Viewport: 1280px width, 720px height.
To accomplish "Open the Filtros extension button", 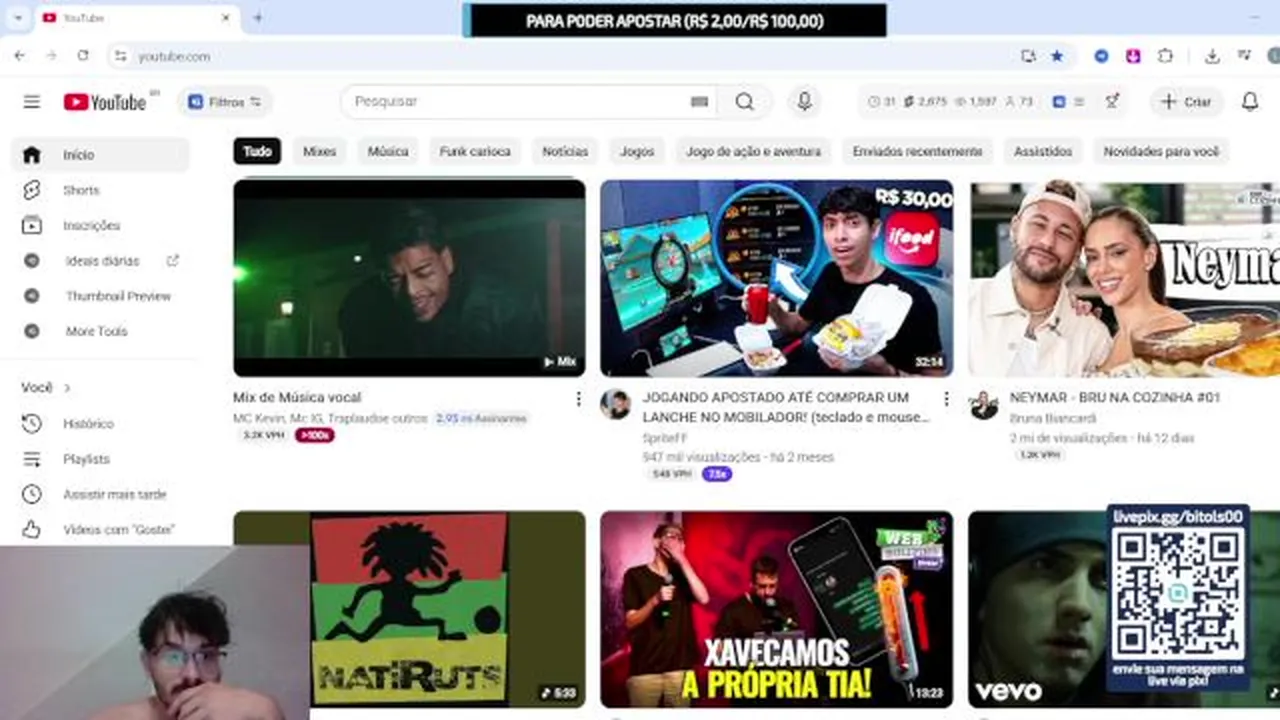I will [224, 101].
